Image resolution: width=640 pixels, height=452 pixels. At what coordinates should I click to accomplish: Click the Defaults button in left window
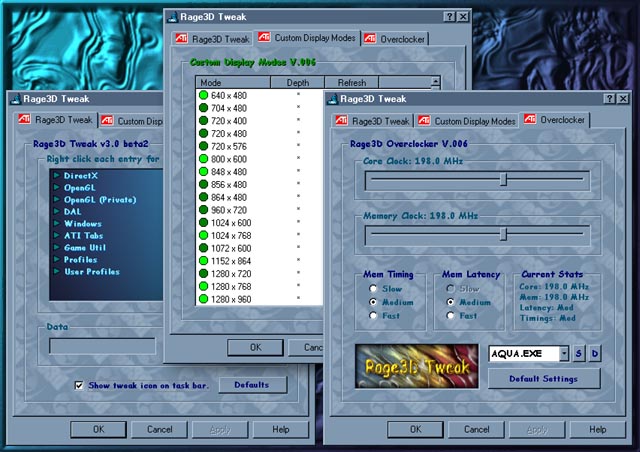click(x=253, y=385)
